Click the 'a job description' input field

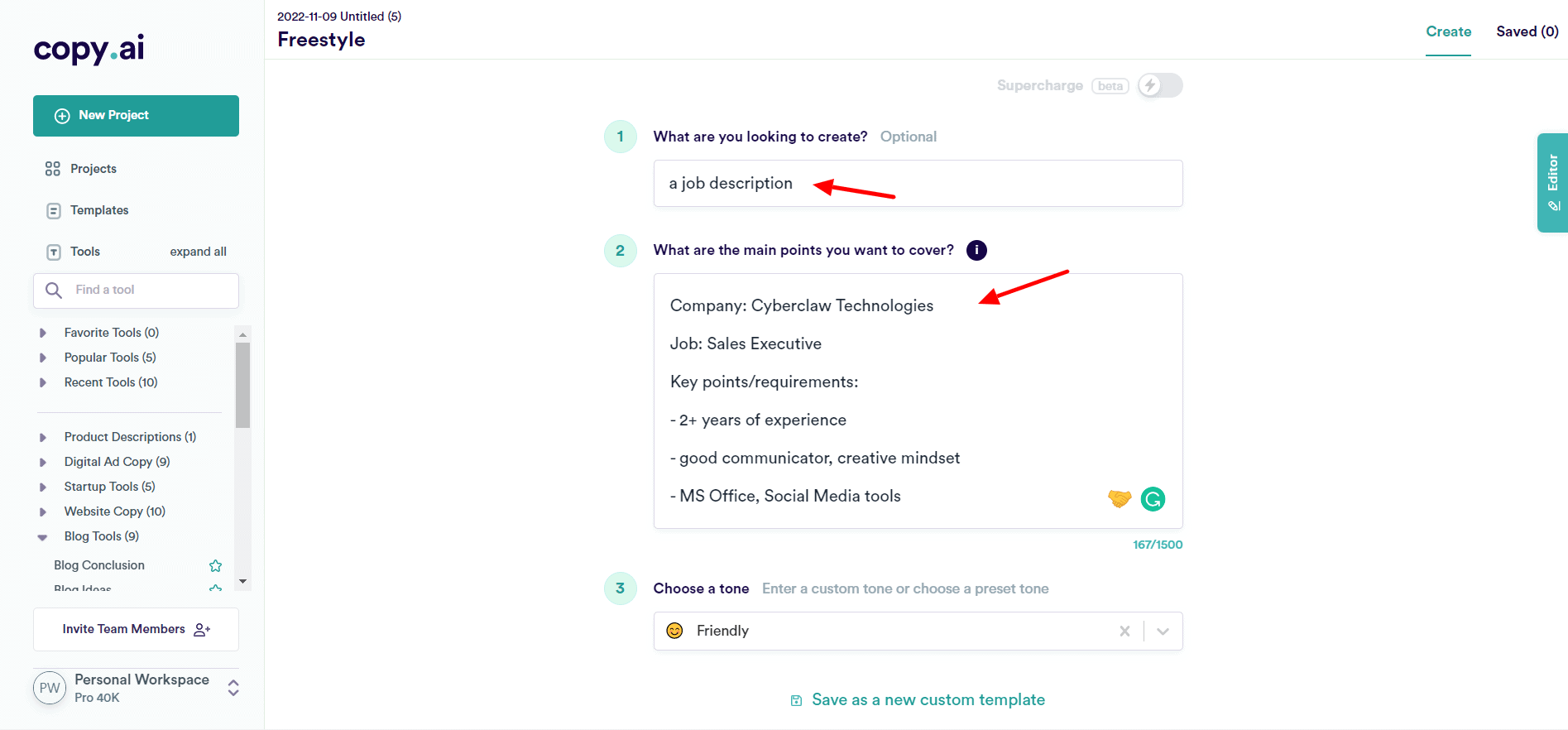coord(917,184)
